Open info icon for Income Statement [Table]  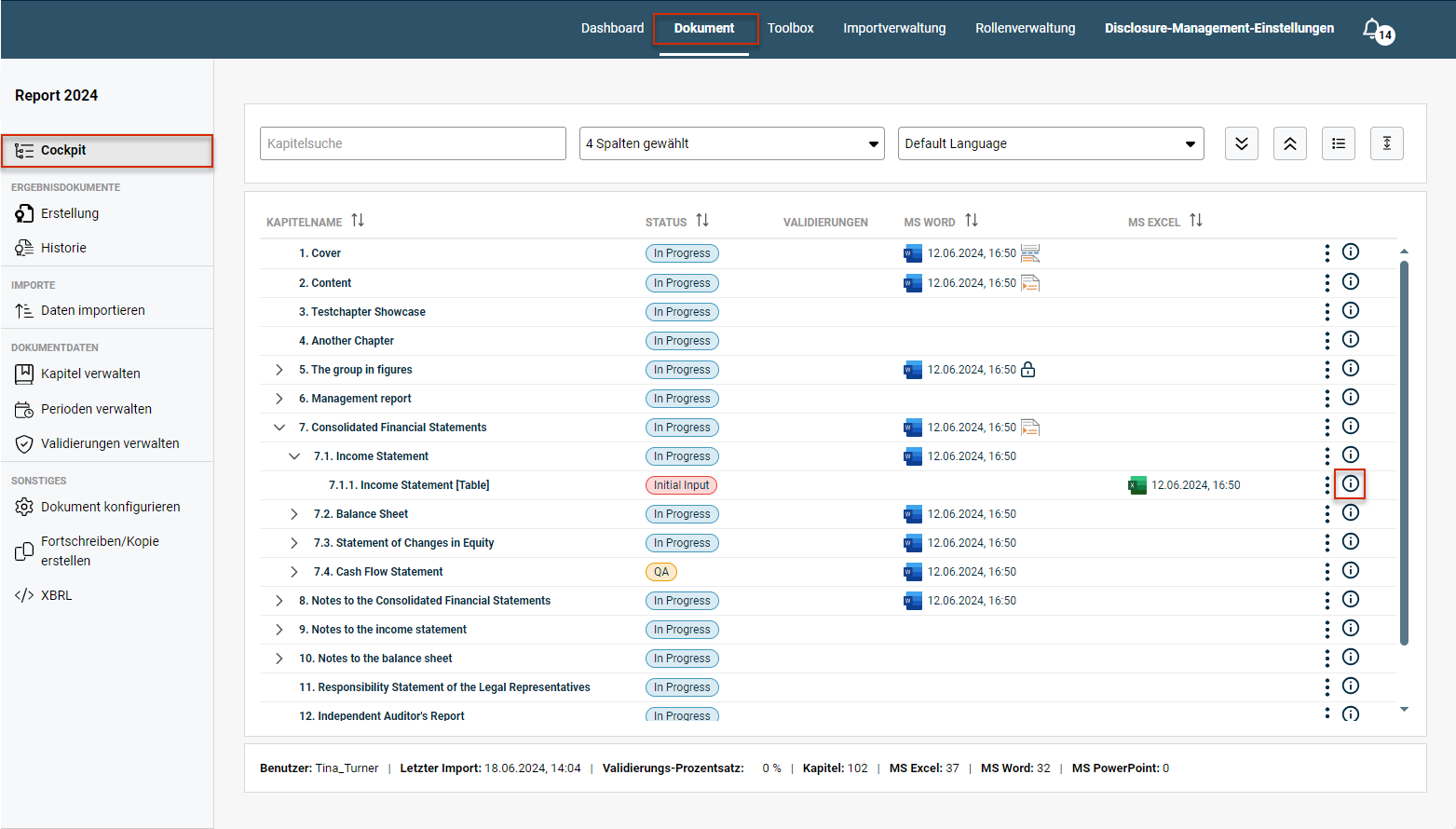point(1351,483)
